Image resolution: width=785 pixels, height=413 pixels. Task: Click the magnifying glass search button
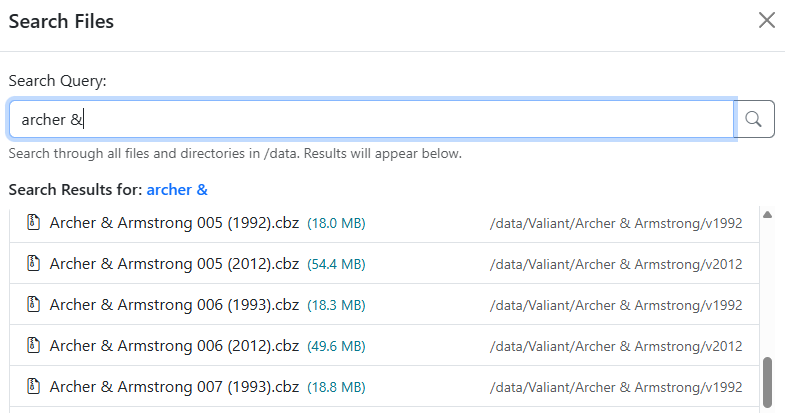754,119
